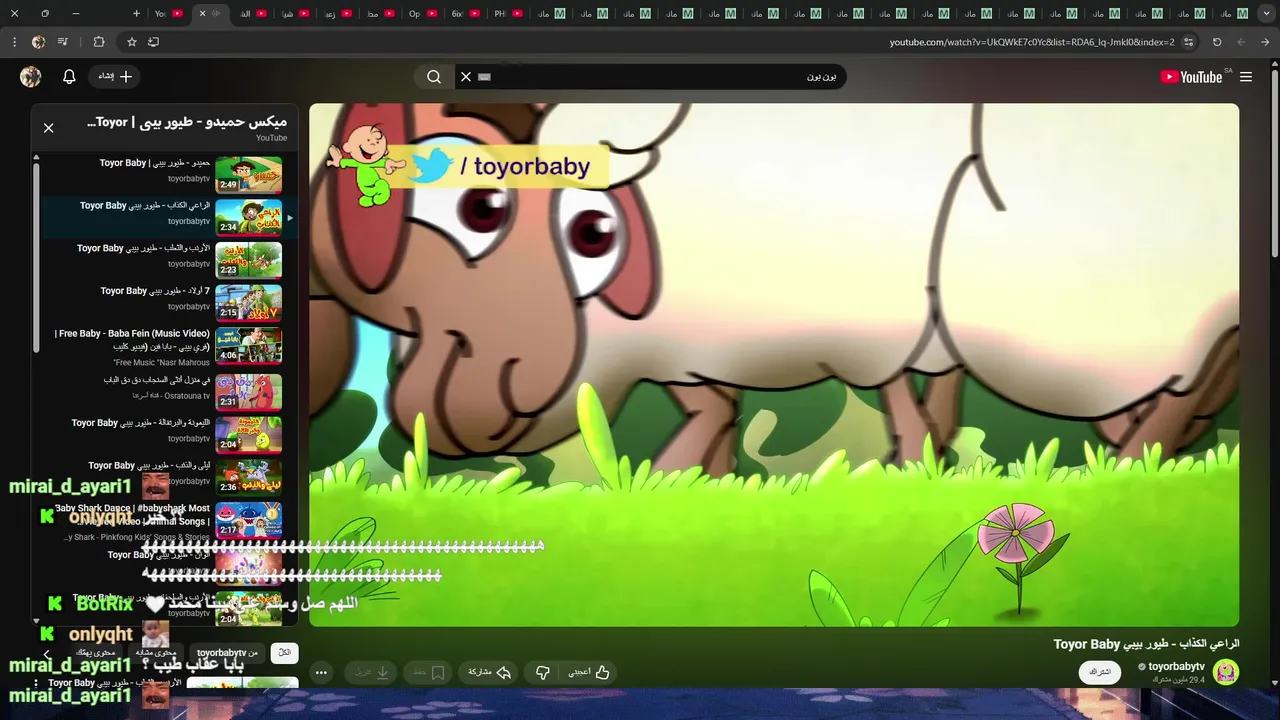The width and height of the screenshot is (1280, 720).
Task: Open the toyorbabytv channel avatar
Action: (x=1226, y=672)
